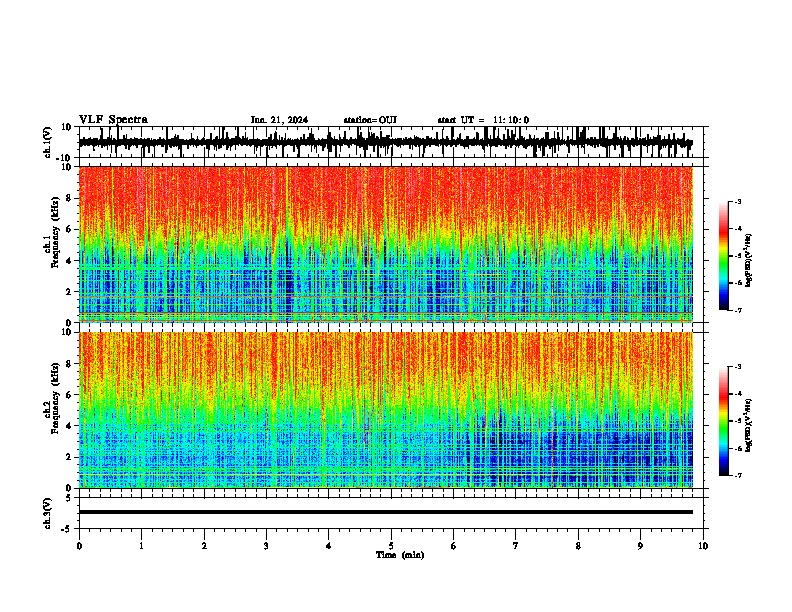Click the station=OUI label
The width and height of the screenshot is (792, 612).
pos(370,120)
